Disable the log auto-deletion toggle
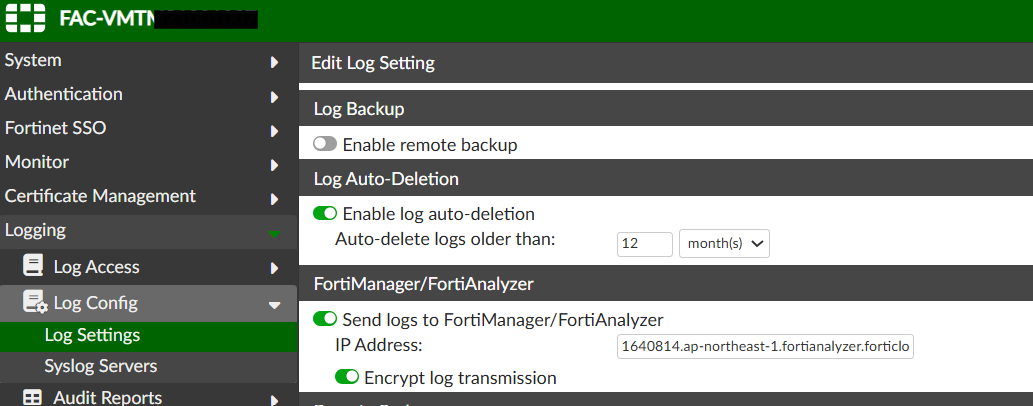1033x406 pixels. 325,213
